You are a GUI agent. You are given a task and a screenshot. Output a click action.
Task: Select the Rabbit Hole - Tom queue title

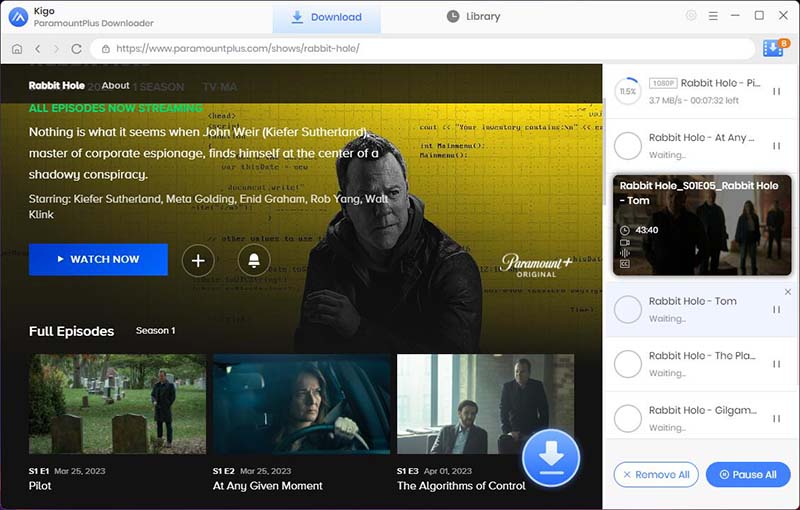tap(692, 301)
